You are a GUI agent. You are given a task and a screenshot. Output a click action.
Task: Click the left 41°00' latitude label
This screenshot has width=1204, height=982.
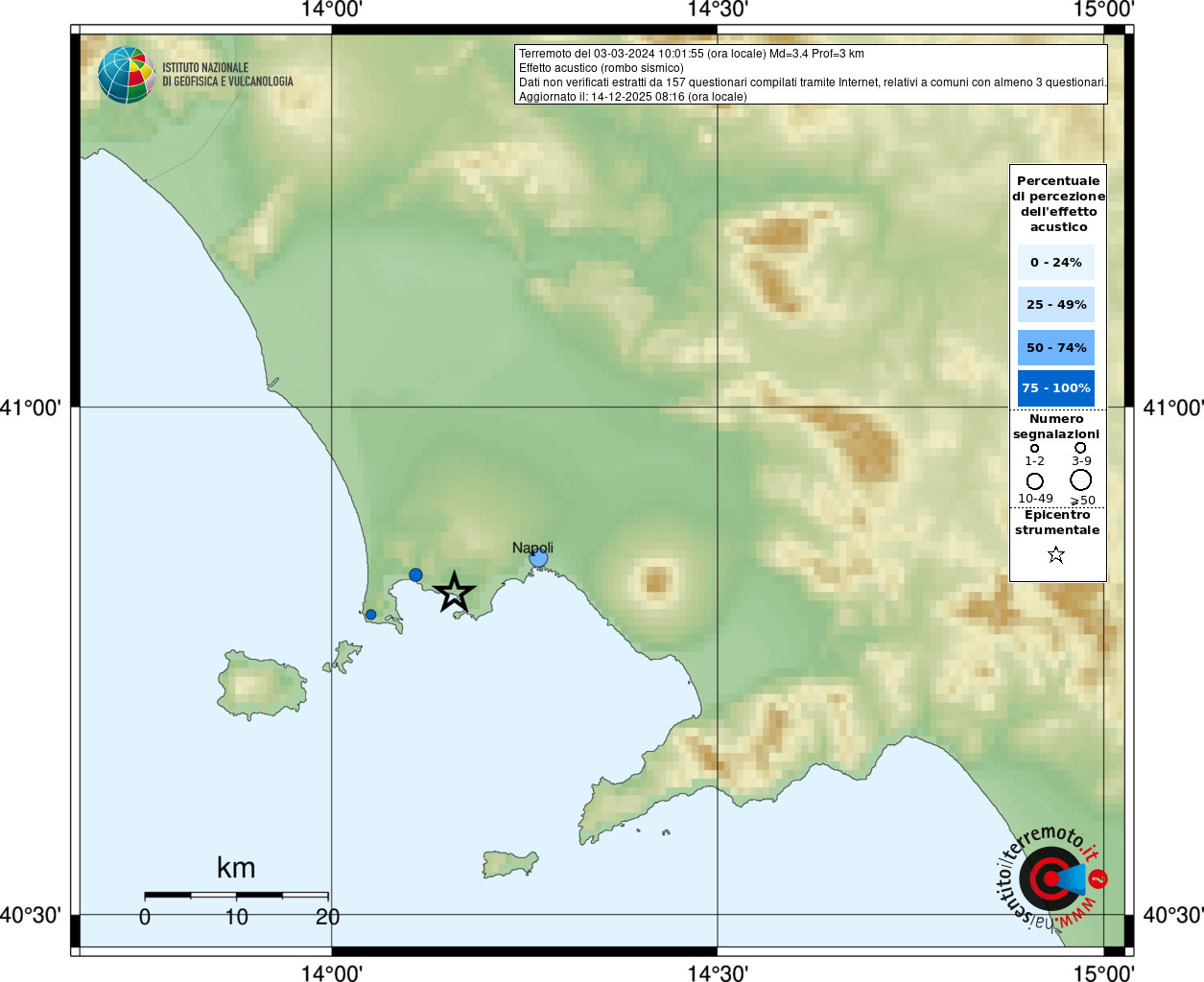pyautogui.click(x=31, y=408)
